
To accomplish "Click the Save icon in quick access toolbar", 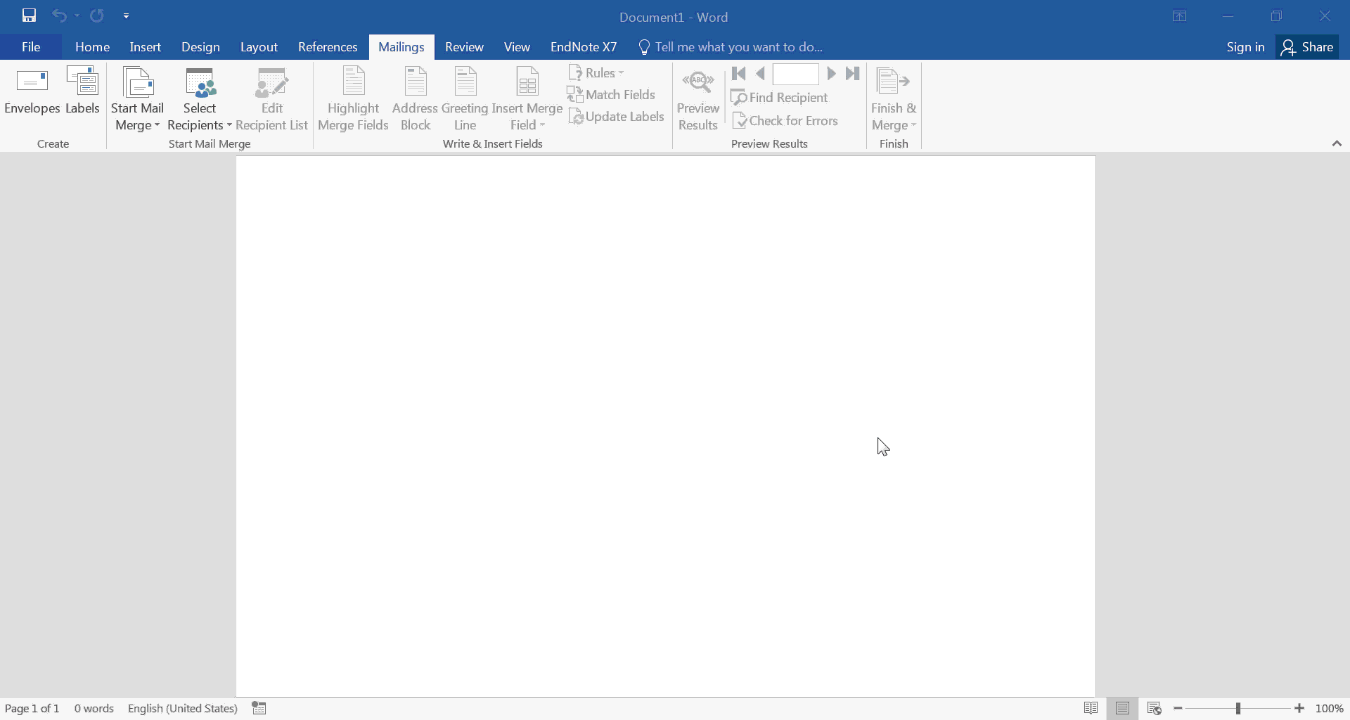I will tap(29, 16).
